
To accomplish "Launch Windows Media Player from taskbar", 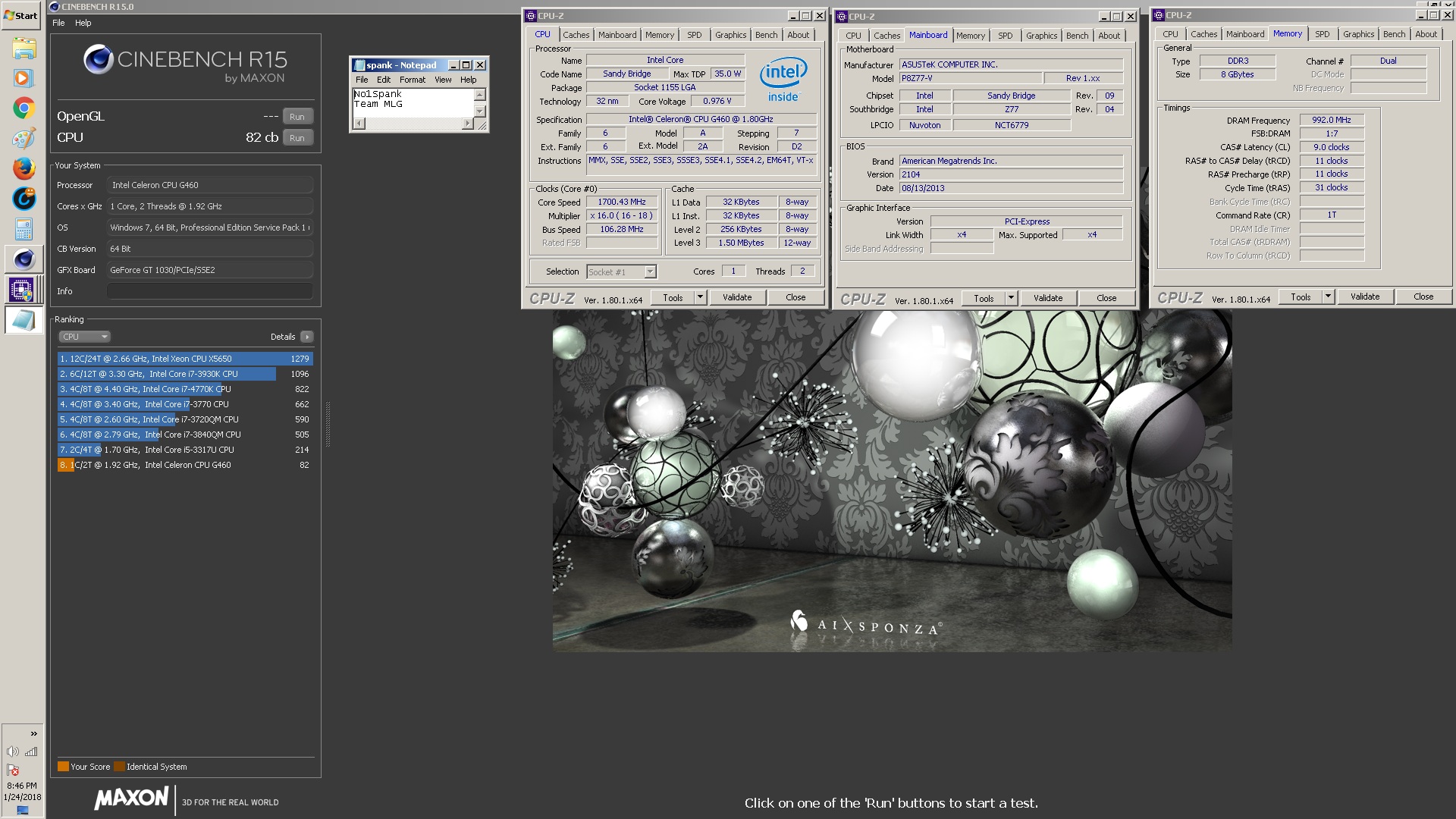I will [x=24, y=78].
